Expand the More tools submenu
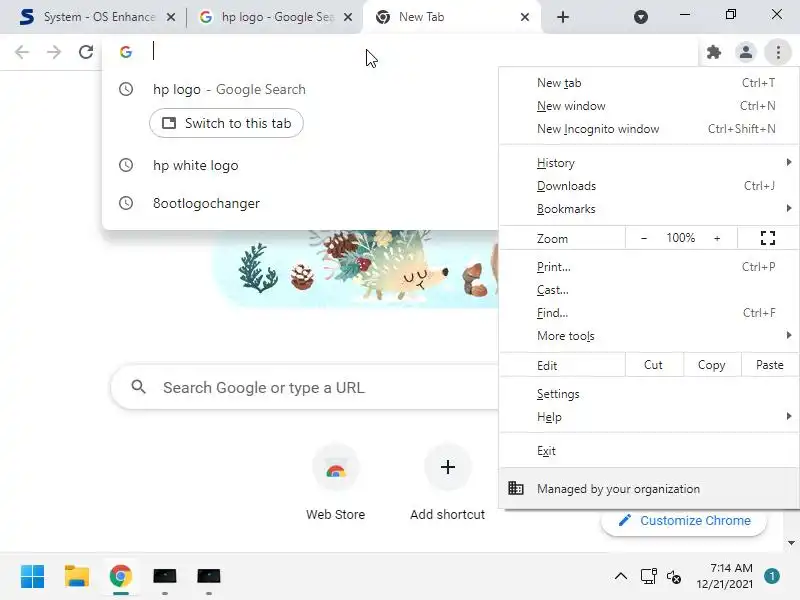Viewport: 800px width, 600px height. [649, 336]
